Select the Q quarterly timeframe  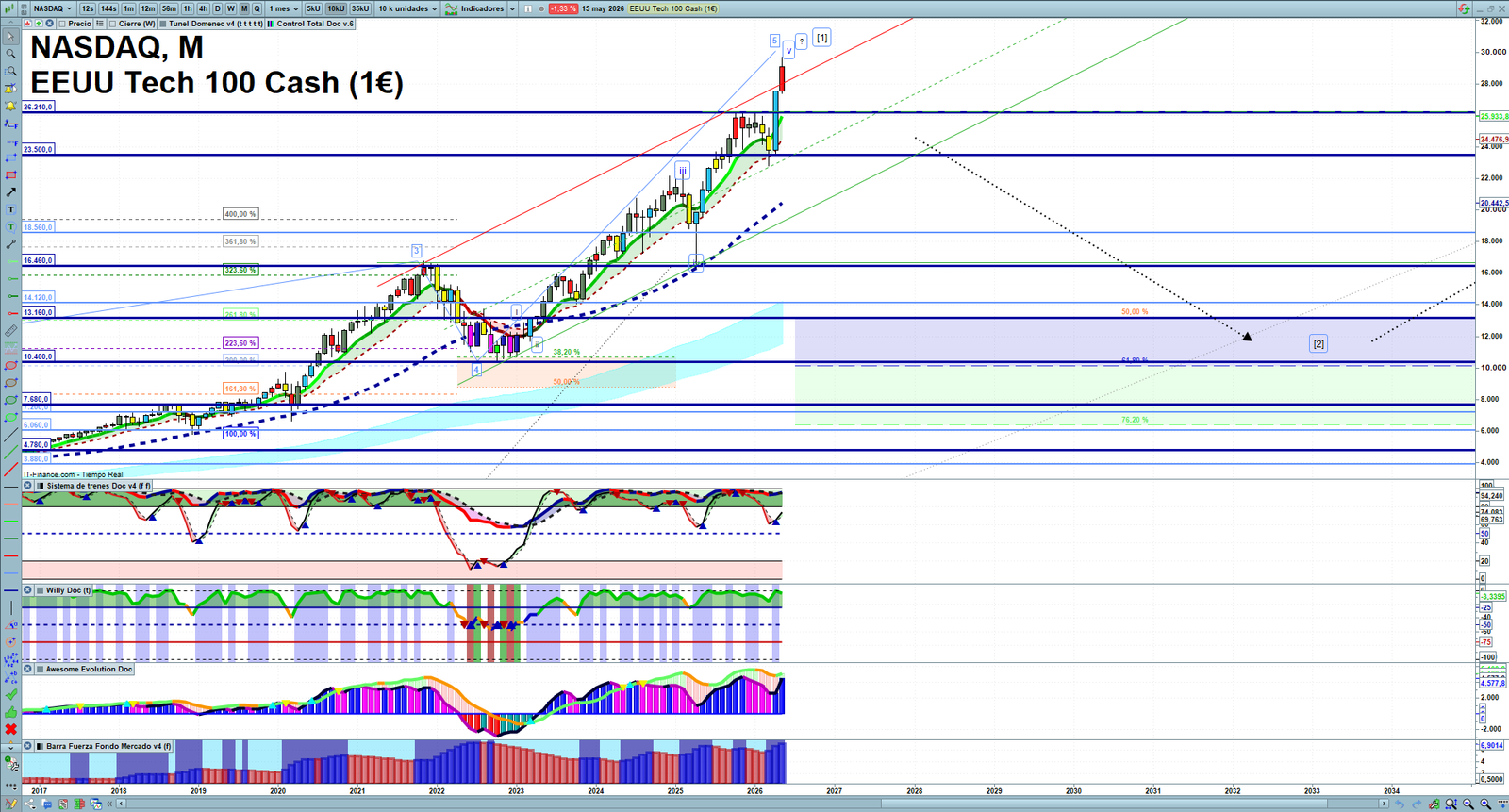point(257,8)
